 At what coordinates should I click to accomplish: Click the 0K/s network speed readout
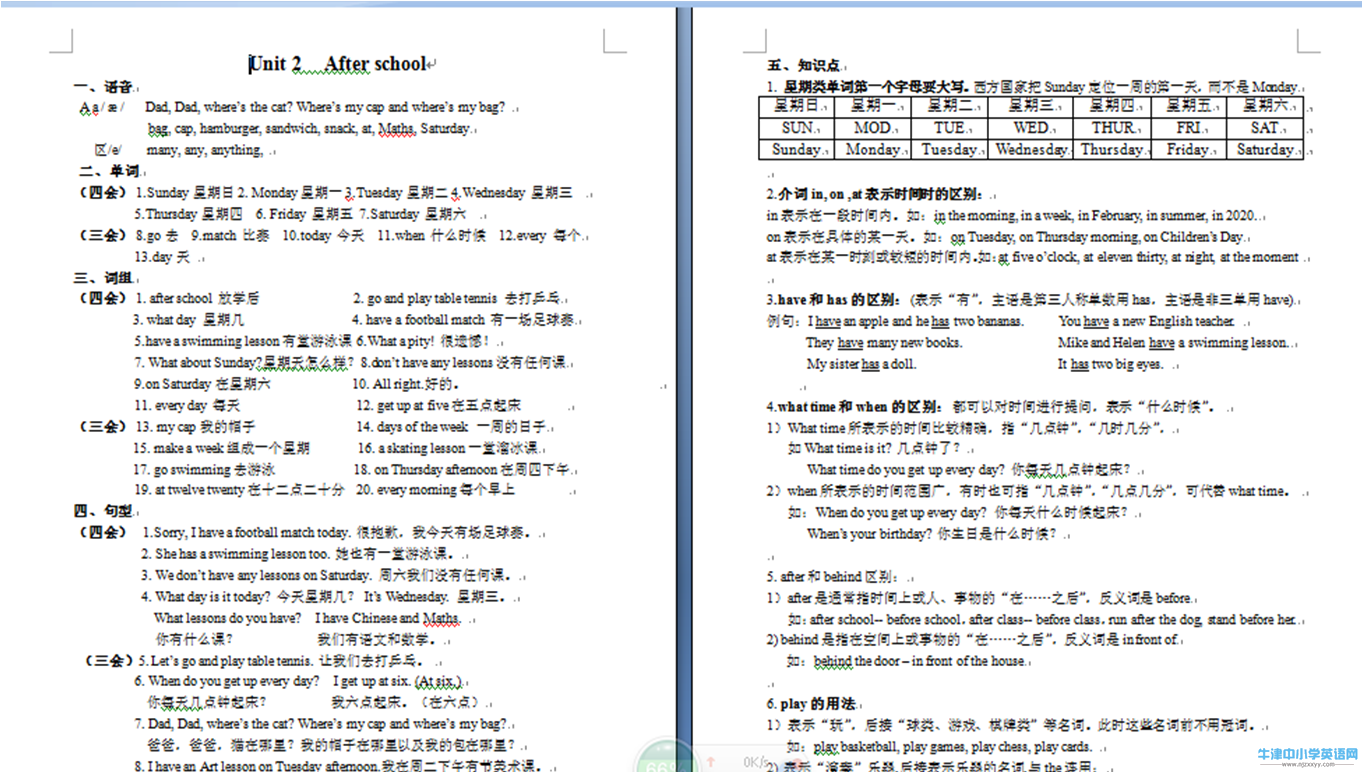coord(751,762)
